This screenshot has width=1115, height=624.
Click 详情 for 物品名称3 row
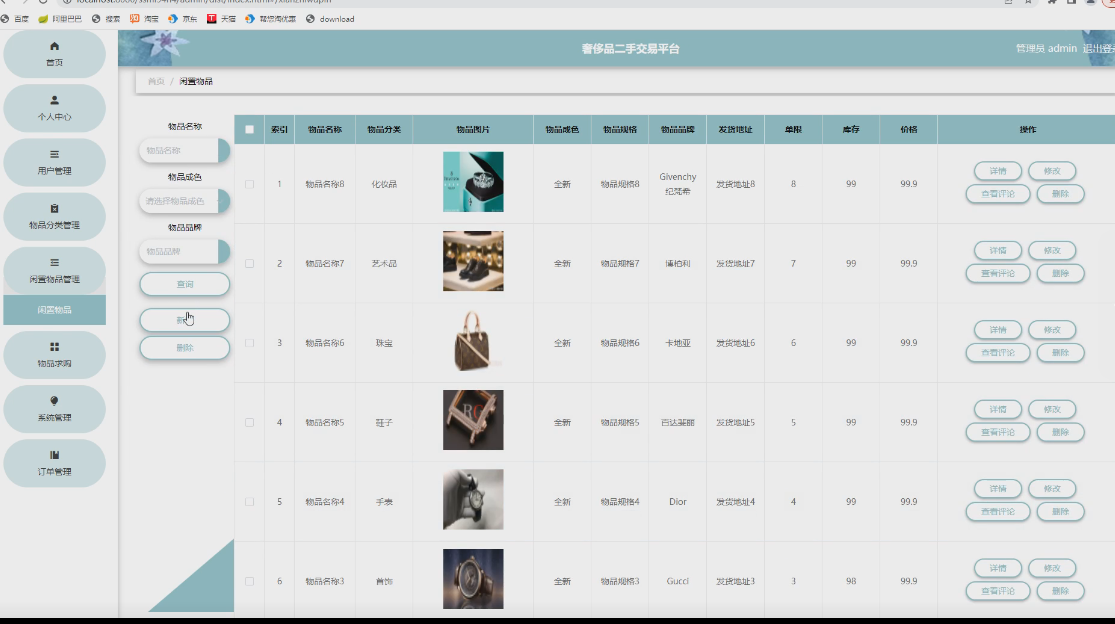click(x=998, y=569)
